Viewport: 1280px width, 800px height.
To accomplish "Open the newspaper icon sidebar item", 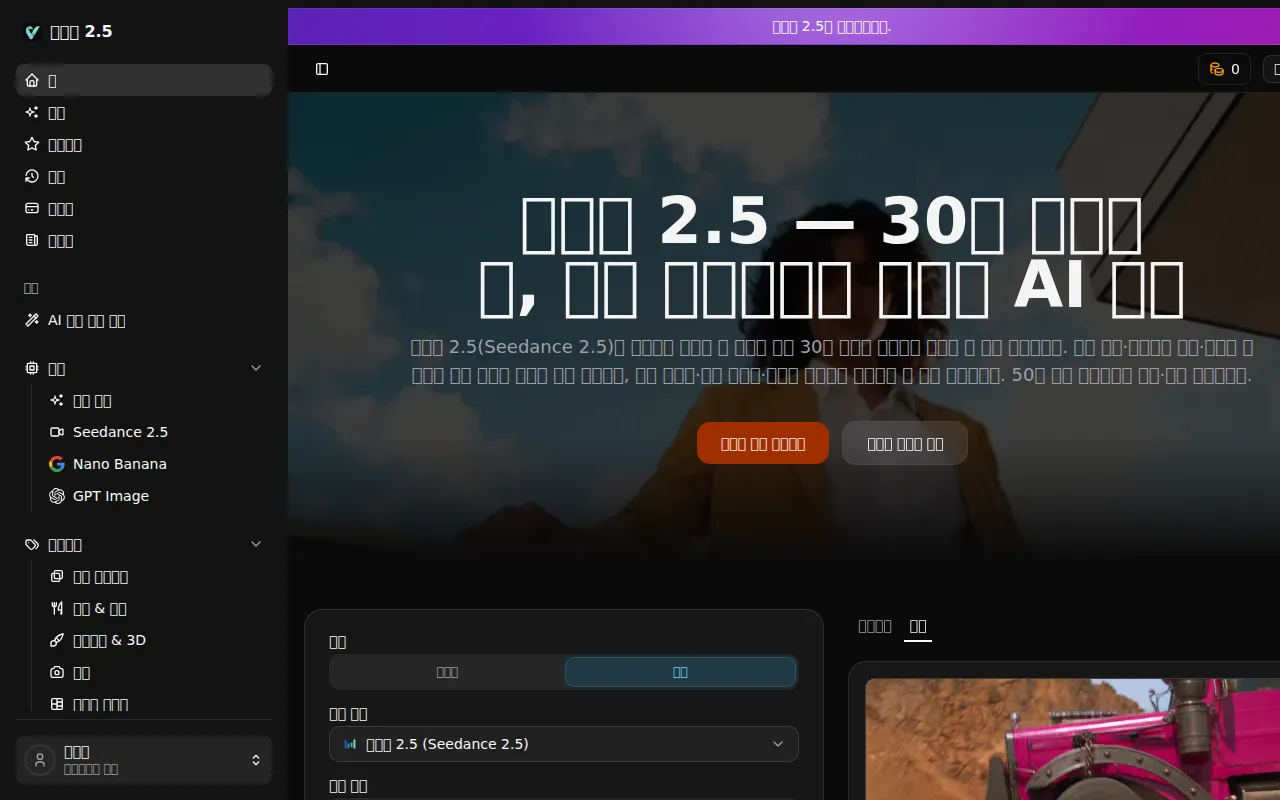I will (144, 240).
